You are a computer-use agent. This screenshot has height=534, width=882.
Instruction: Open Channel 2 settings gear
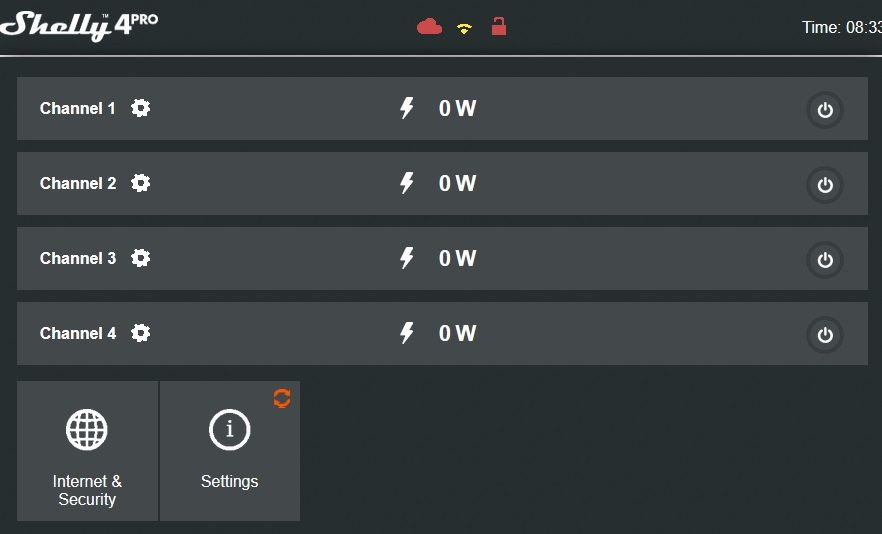point(141,183)
